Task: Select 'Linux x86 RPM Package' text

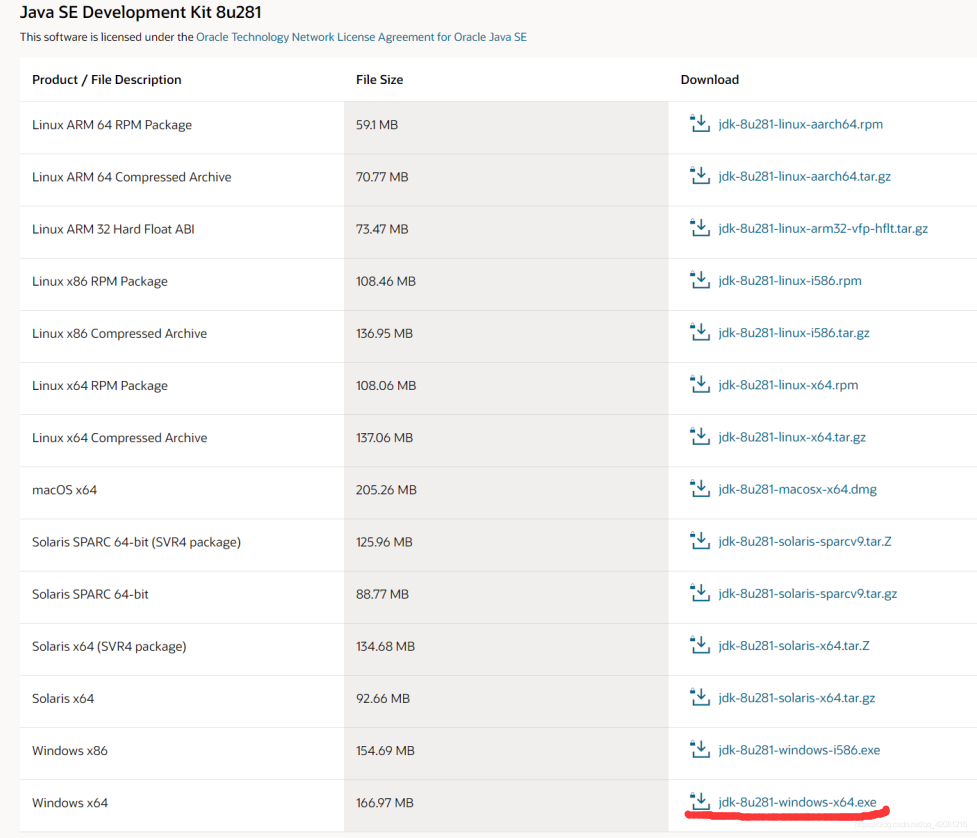Action: pos(100,282)
